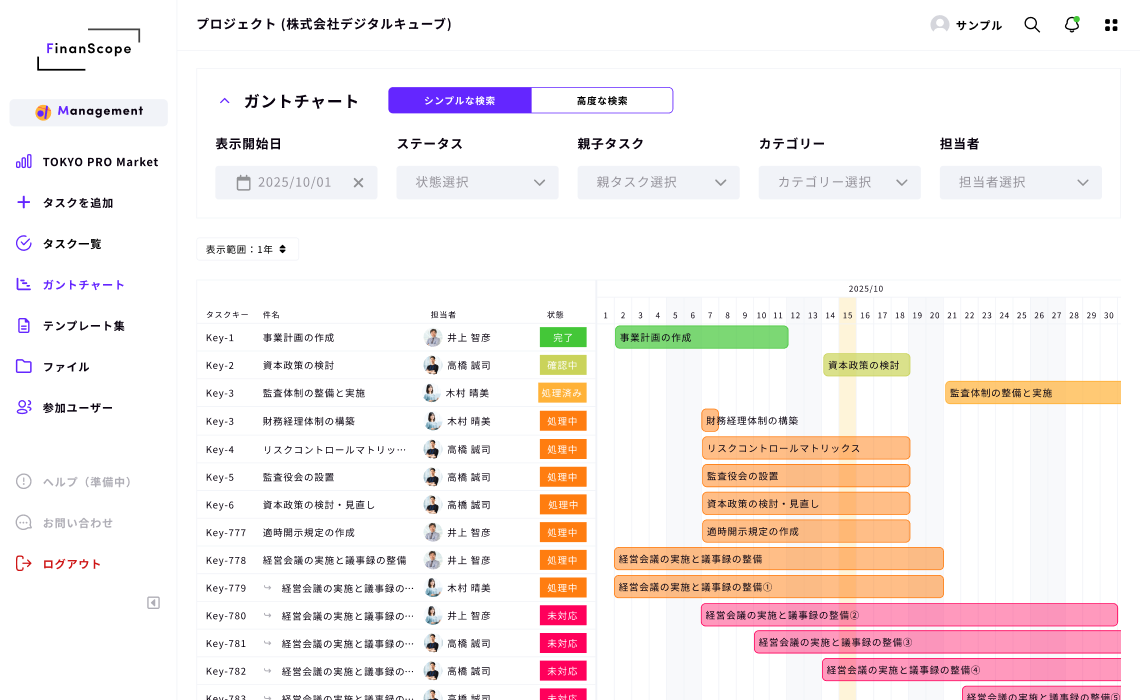Open the apps grid menu
1140x700 pixels.
pos(1110,25)
